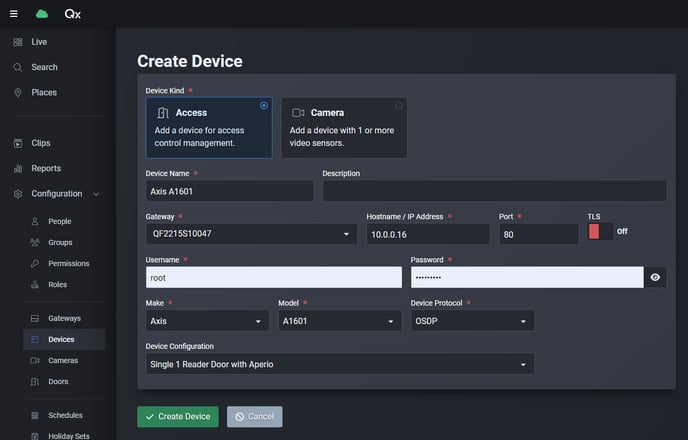Open the Gateway dropdown QF2215S10047
This screenshot has height=440, width=688.
(251, 234)
